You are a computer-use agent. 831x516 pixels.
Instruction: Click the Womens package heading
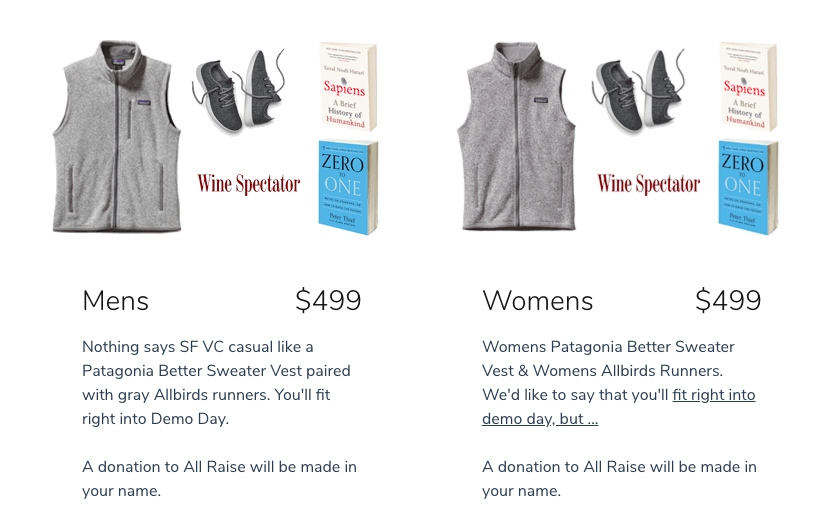pos(538,301)
